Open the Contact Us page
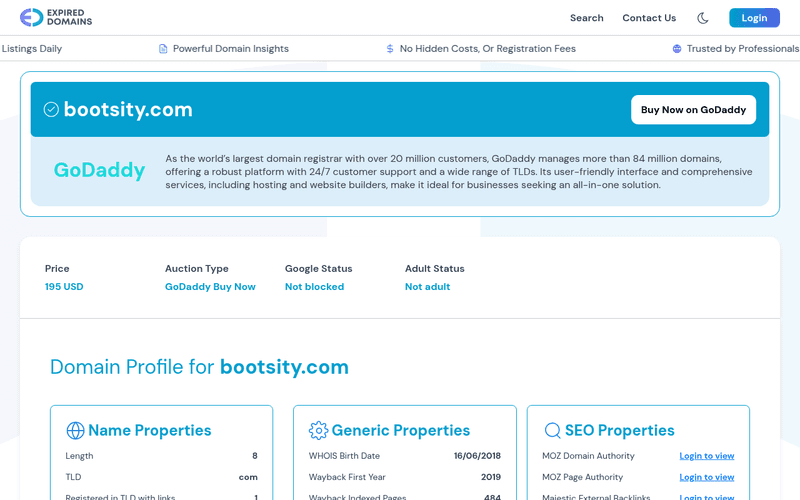 point(649,18)
